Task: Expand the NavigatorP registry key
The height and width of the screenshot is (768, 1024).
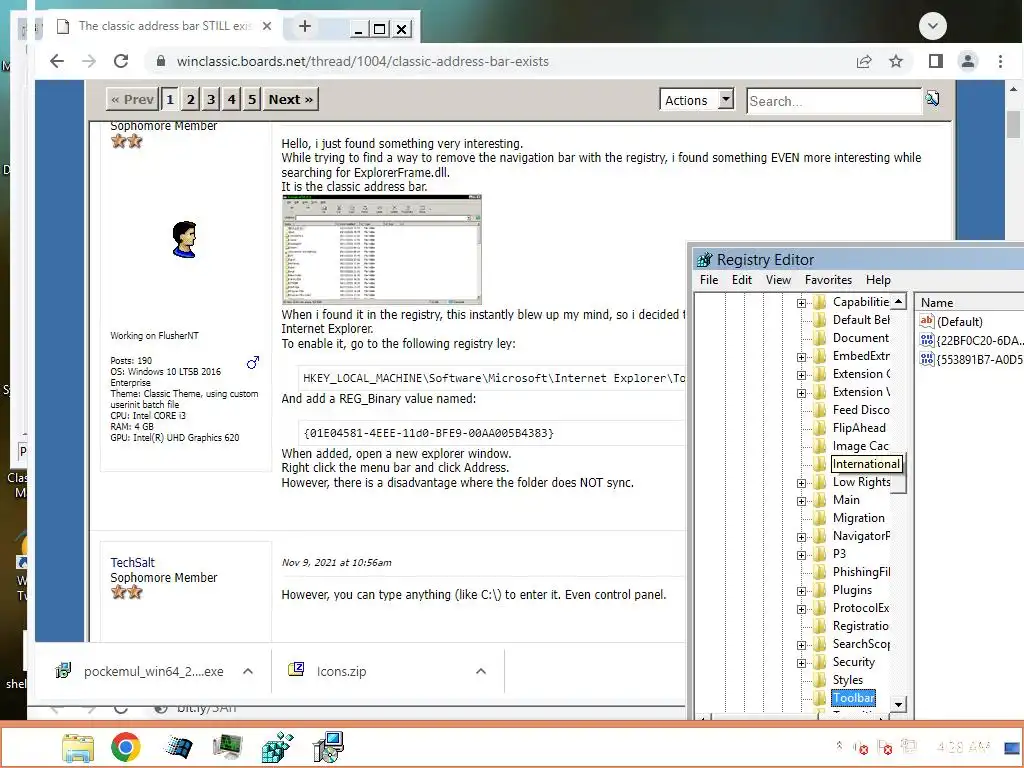Action: [x=801, y=537]
